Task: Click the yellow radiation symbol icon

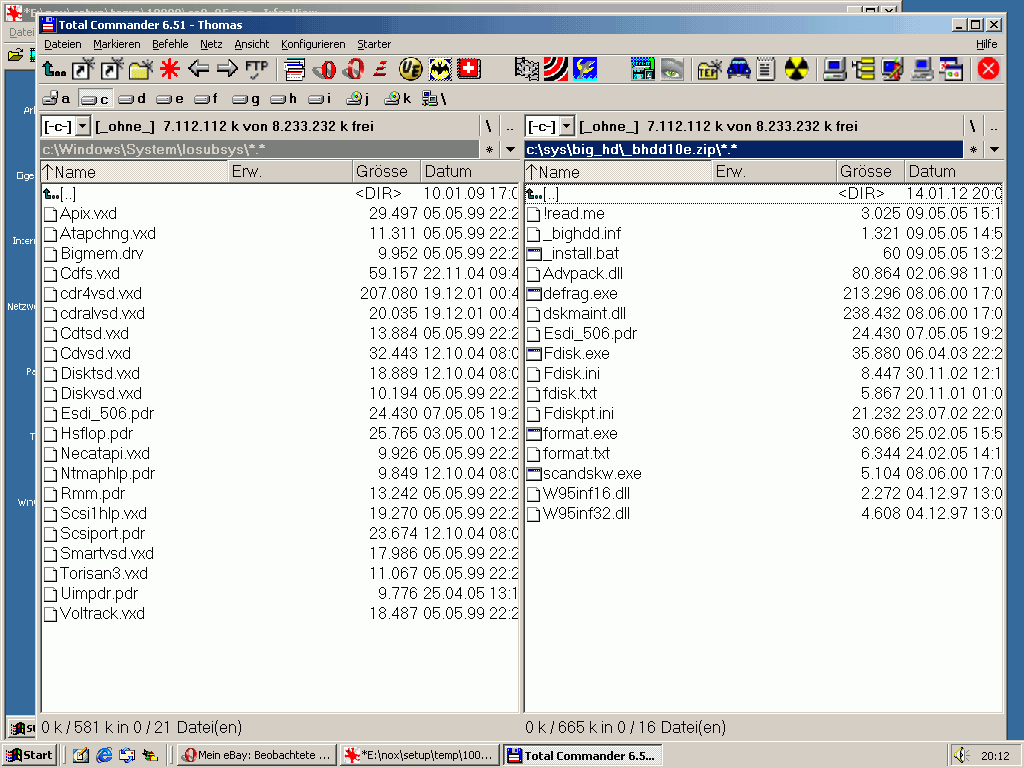Action: (796, 69)
